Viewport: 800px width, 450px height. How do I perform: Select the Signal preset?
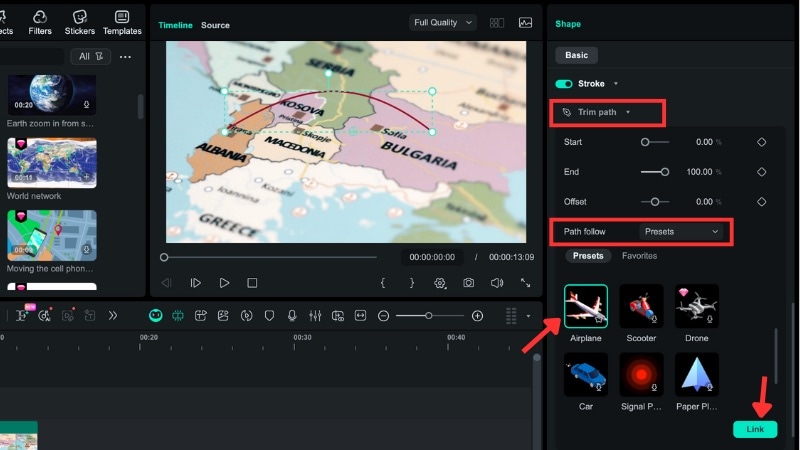[x=641, y=374]
